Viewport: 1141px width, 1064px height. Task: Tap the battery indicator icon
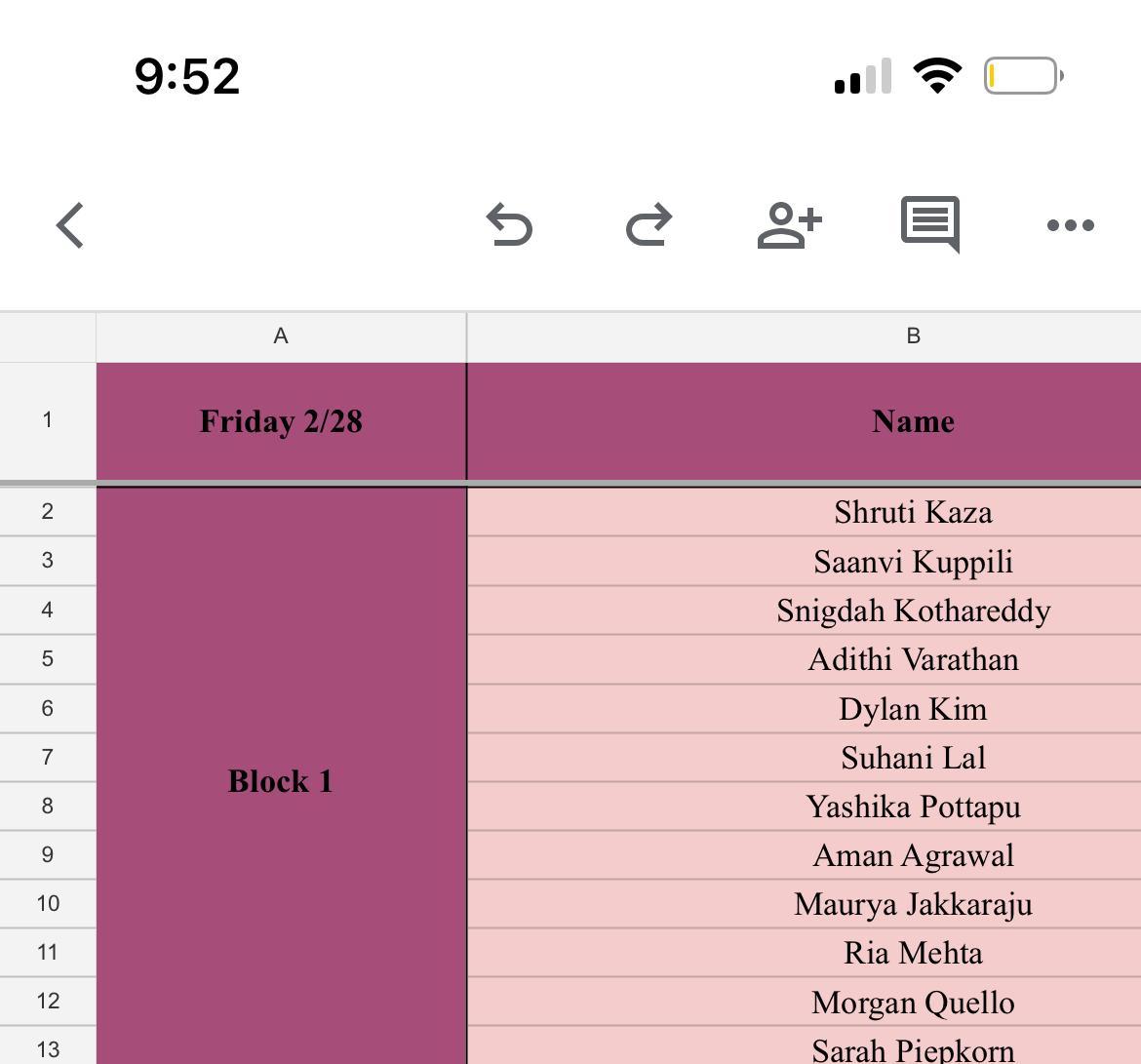[x=1023, y=75]
